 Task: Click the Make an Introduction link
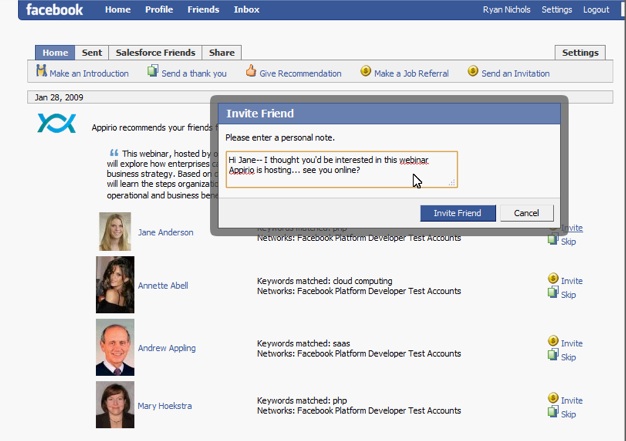click(x=89, y=73)
